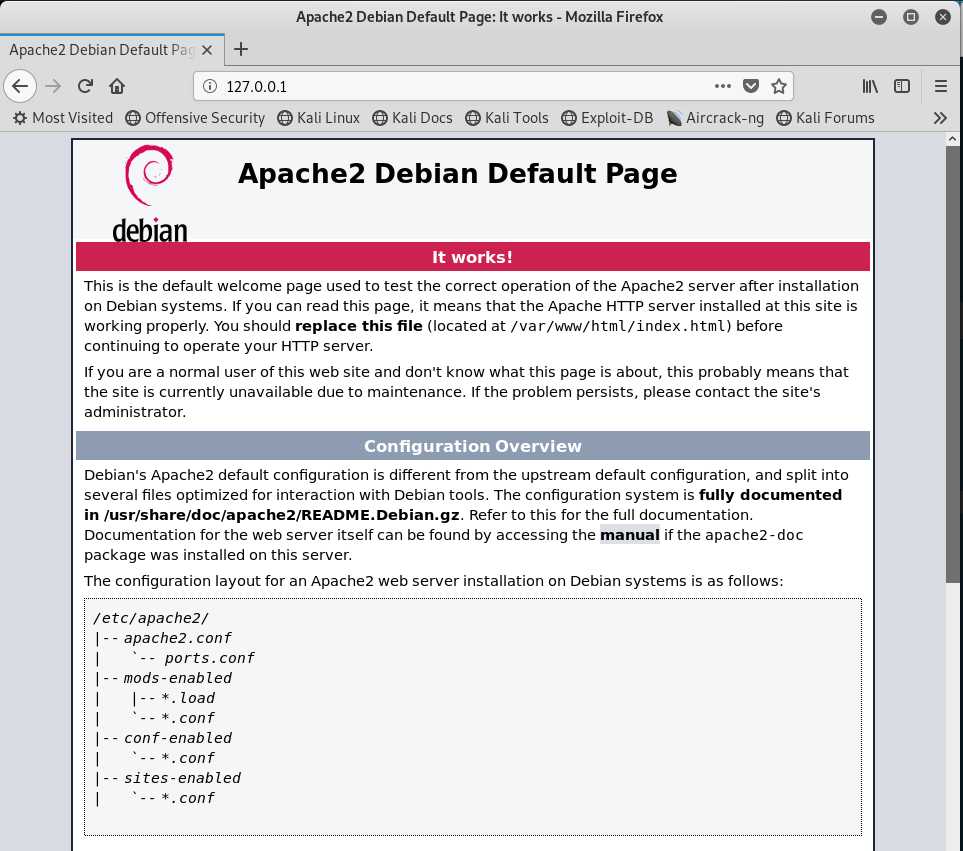Open the Aircrack-ng bookmark
The height and width of the screenshot is (851, 963).
715,118
